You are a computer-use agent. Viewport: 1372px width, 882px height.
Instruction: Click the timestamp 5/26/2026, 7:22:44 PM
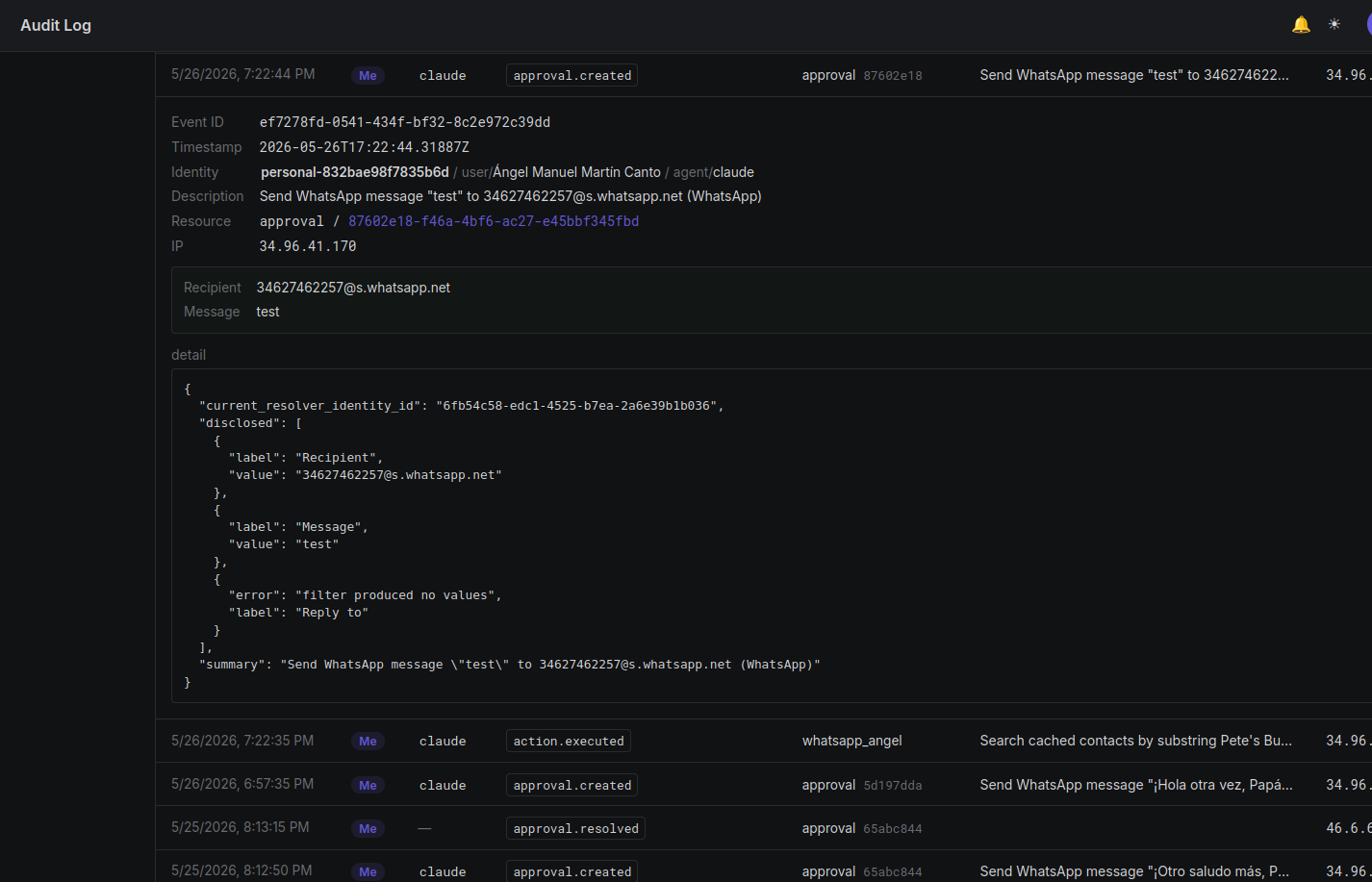point(242,74)
